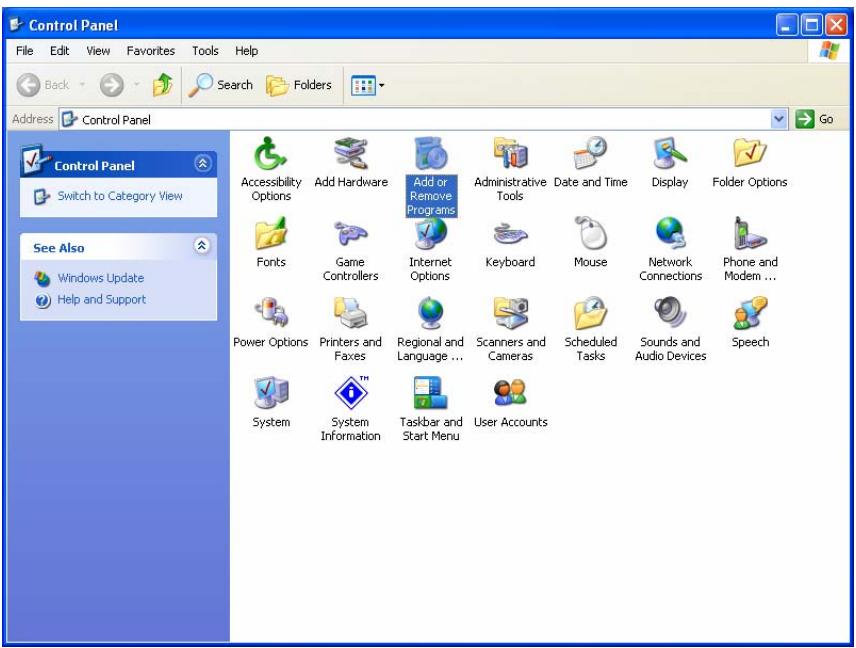Click the Search toolbar button
Screen dimensions: 856x648
[x=221, y=85]
